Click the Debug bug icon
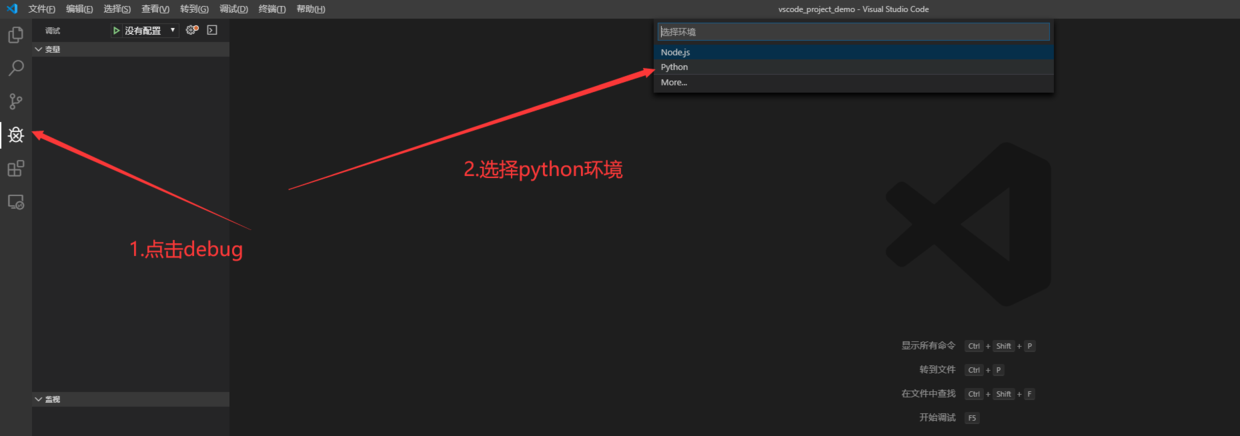Screen dimensions: 1240x436 (15, 135)
